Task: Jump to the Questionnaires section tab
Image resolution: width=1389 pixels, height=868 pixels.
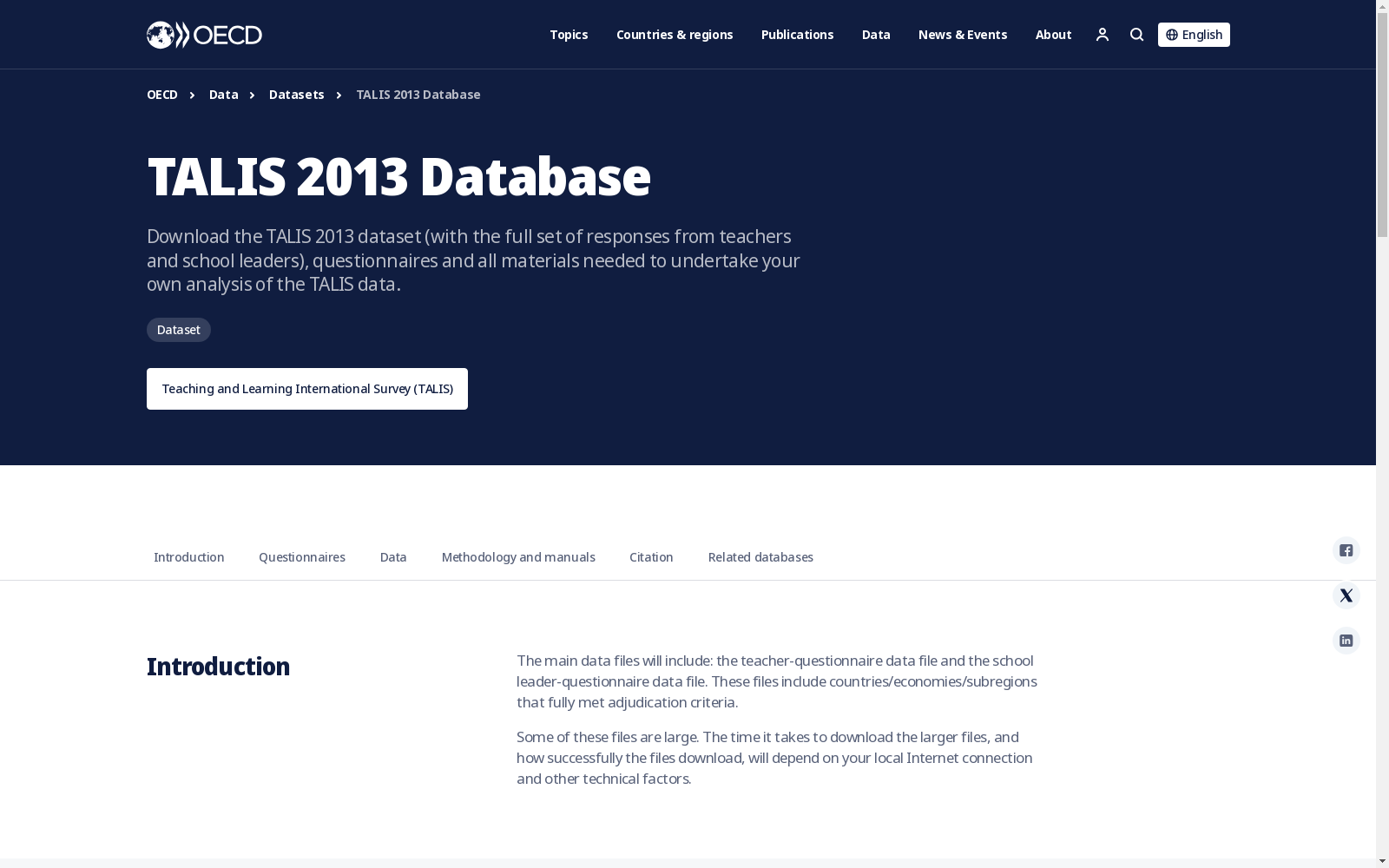Action: (302, 557)
